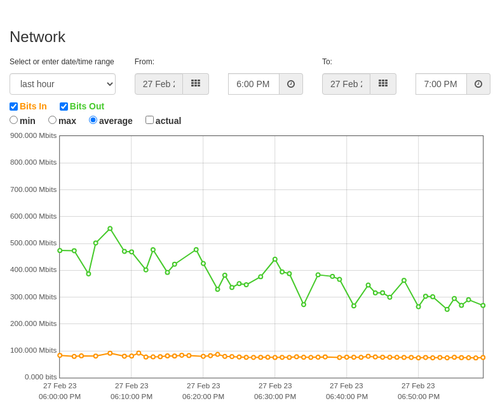Click the 100.000 Mbits axis label
500x403 pixels.
point(33,350)
